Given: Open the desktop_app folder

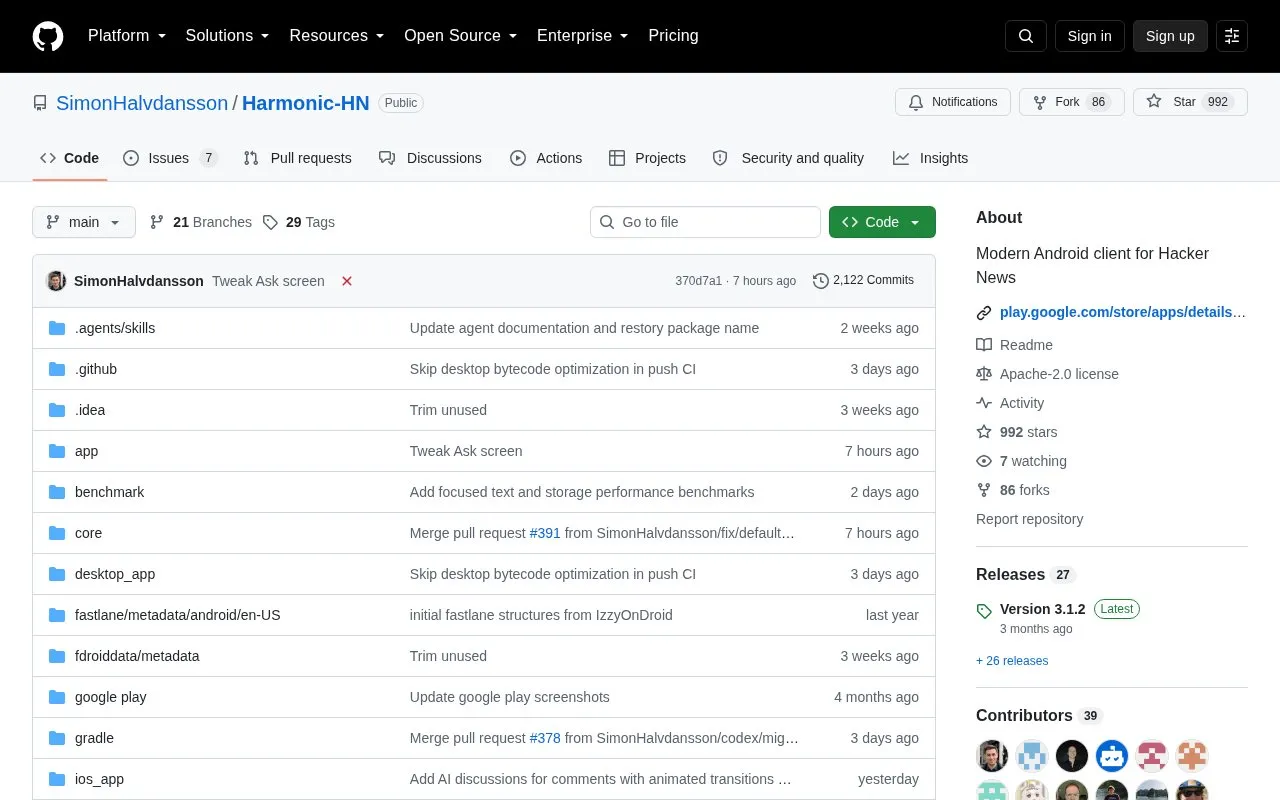Looking at the screenshot, I should 115,574.
